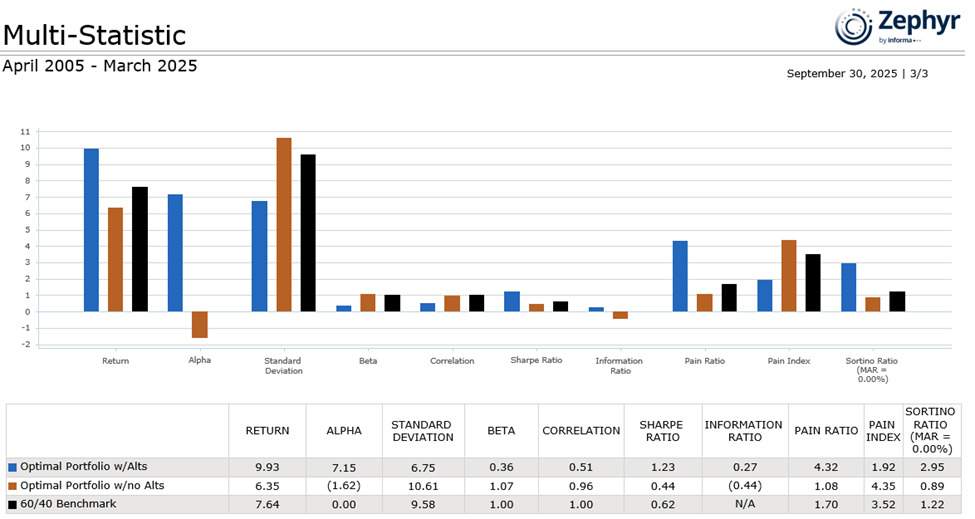This screenshot has height=519, width=975.
Task: Select the ALPHA column header in table
Action: coord(343,431)
